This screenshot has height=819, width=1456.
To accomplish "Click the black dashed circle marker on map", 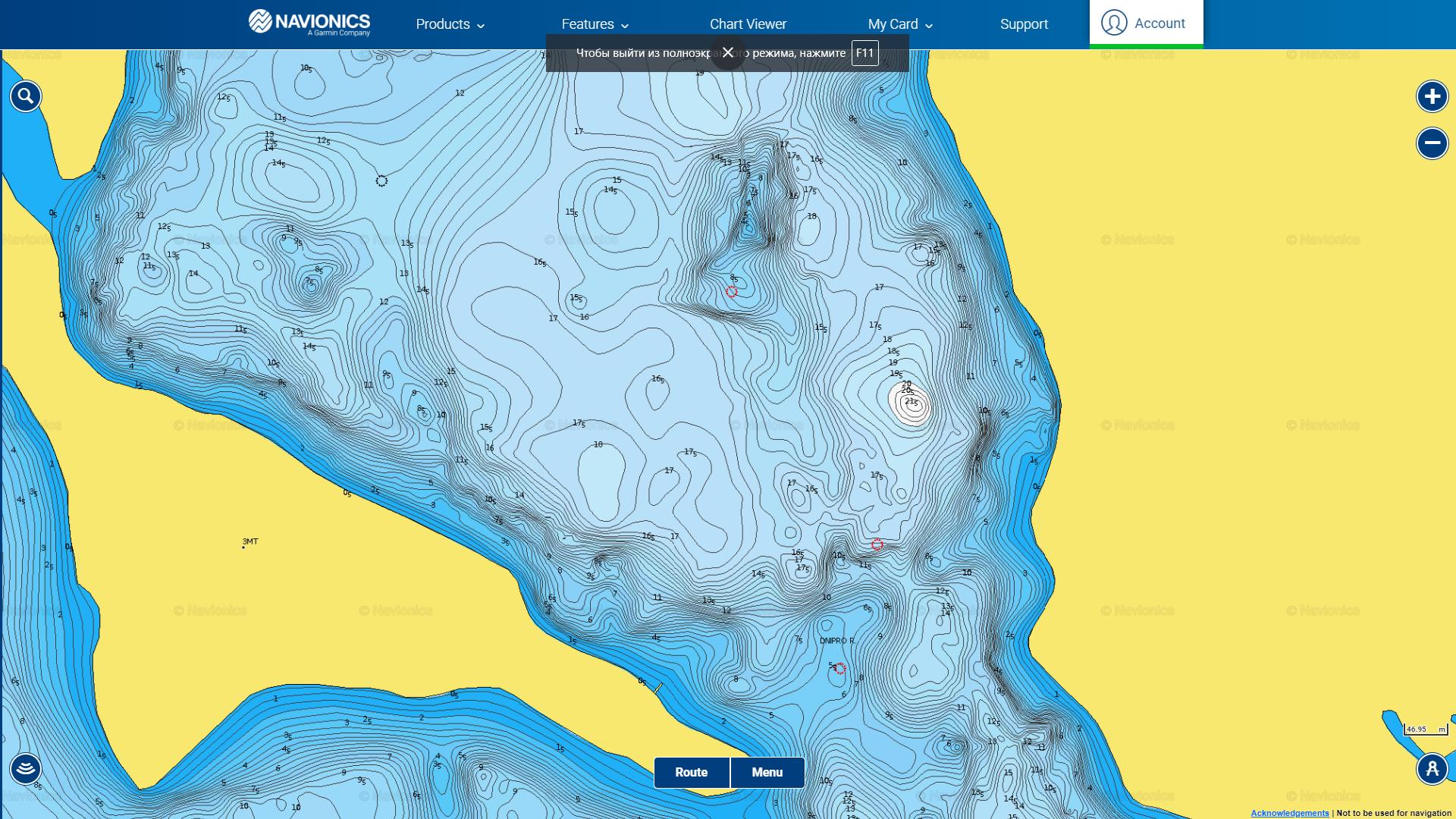I will coord(381,180).
